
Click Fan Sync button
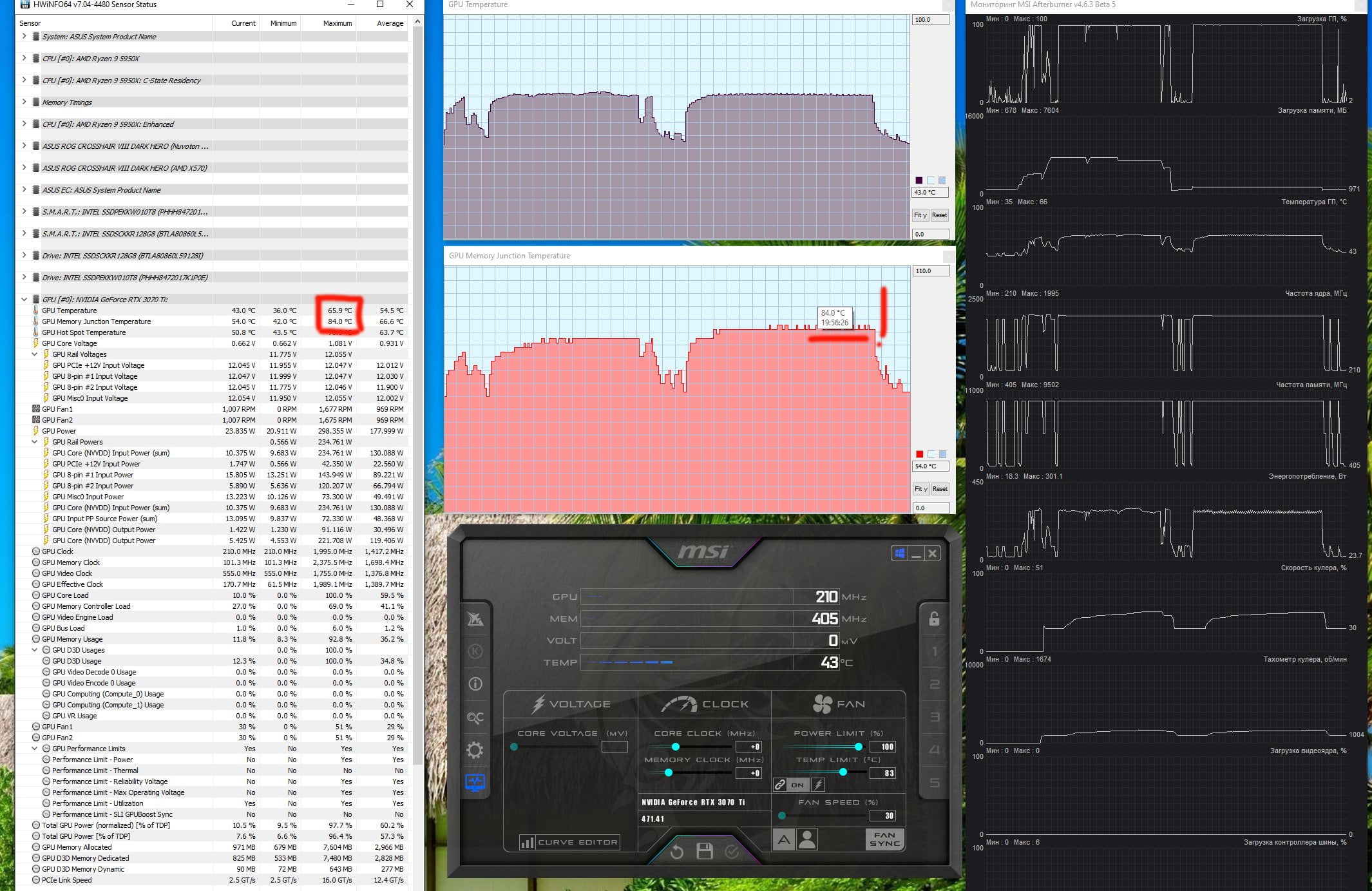point(885,839)
